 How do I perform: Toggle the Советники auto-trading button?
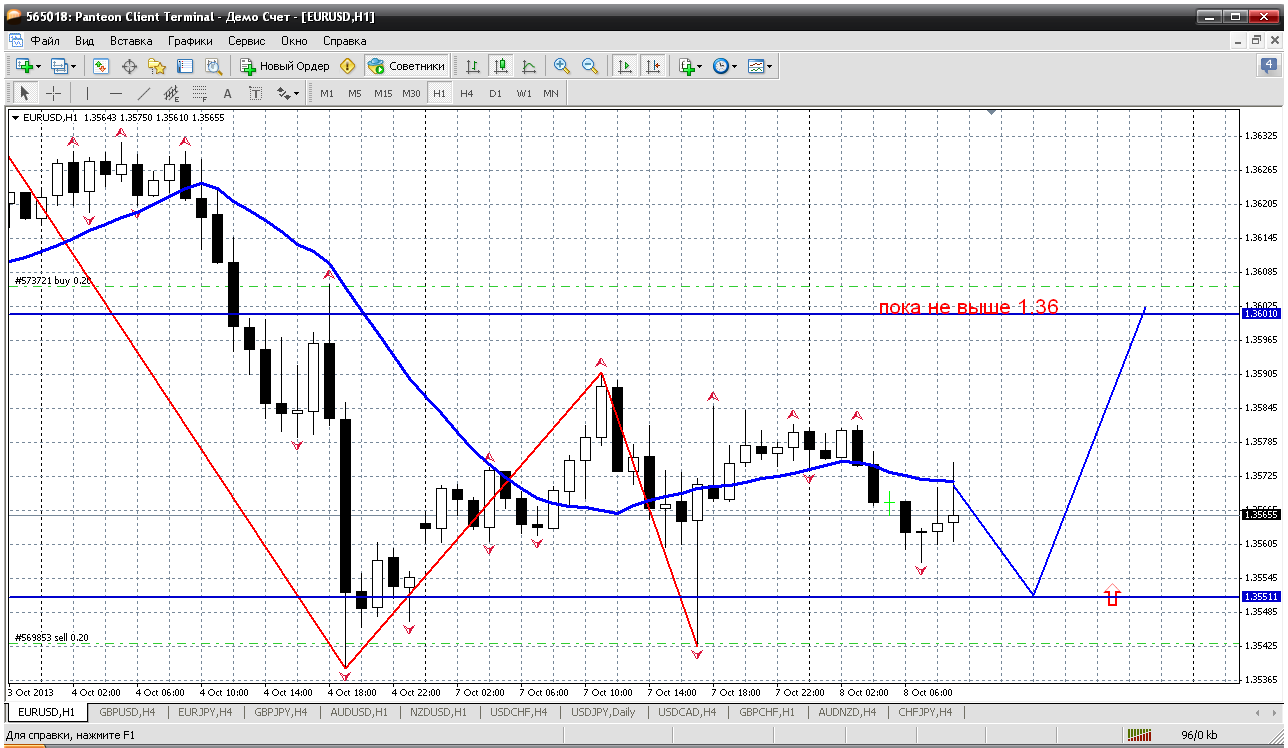tap(407, 66)
